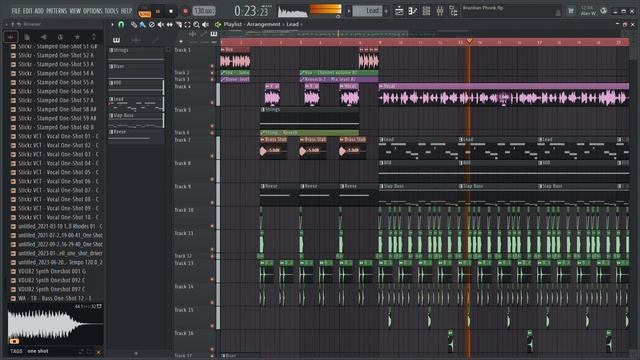Viewport: 640px width, 360px height.
Task: Click the pause button in transport
Action: click(158, 11)
